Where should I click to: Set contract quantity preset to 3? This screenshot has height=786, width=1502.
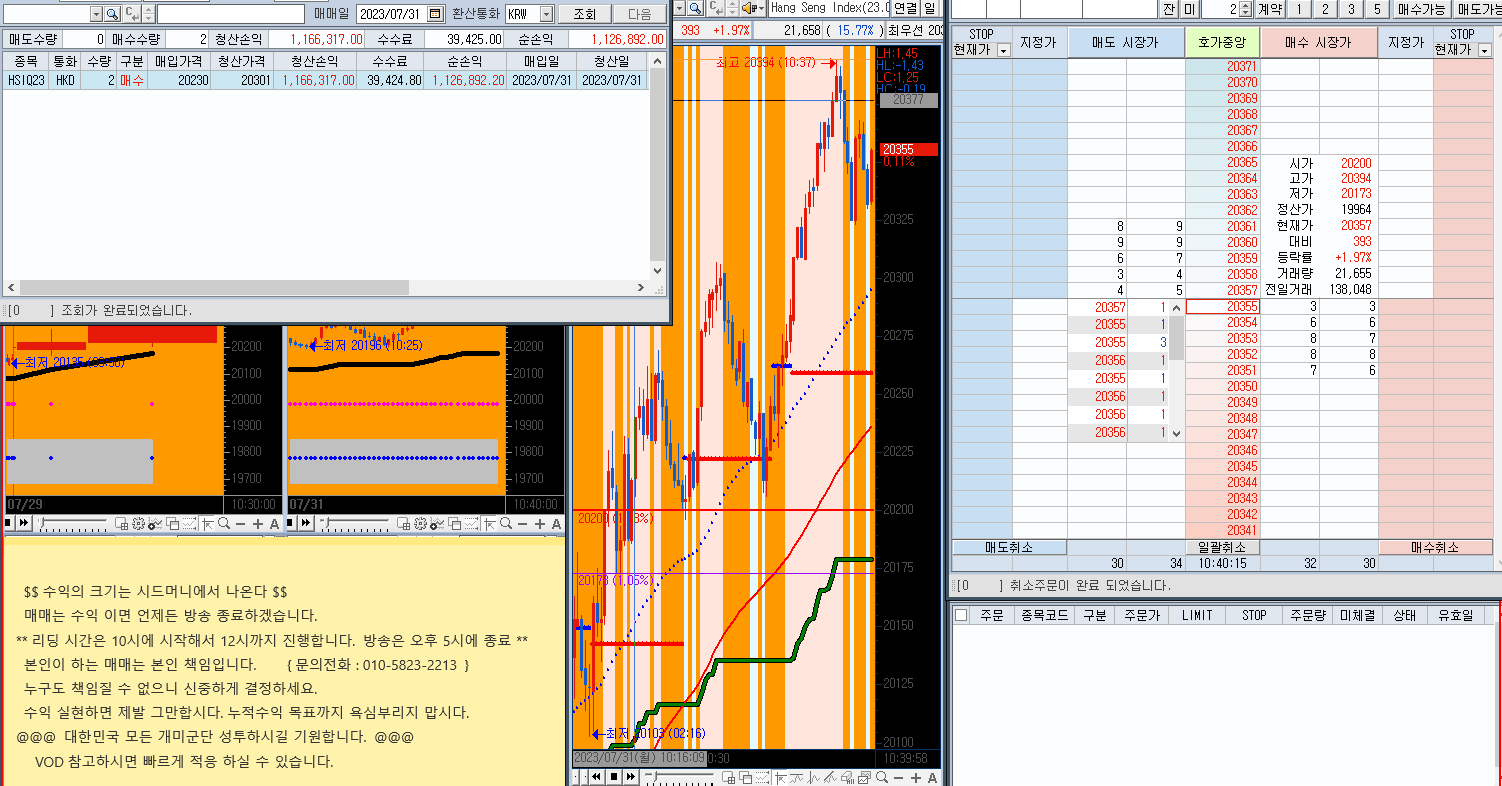pos(1350,9)
